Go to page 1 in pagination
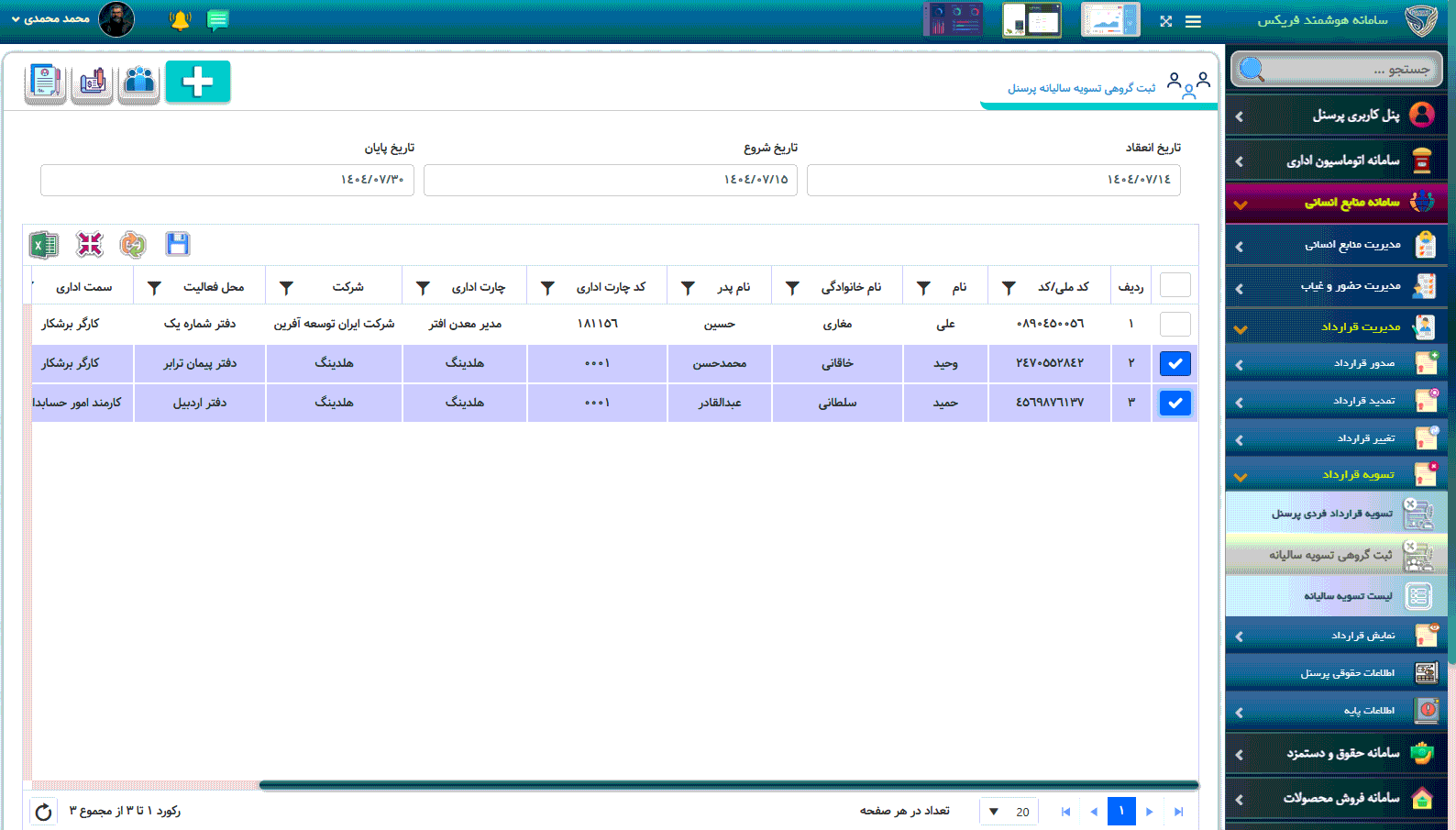 pyautogui.click(x=1121, y=812)
